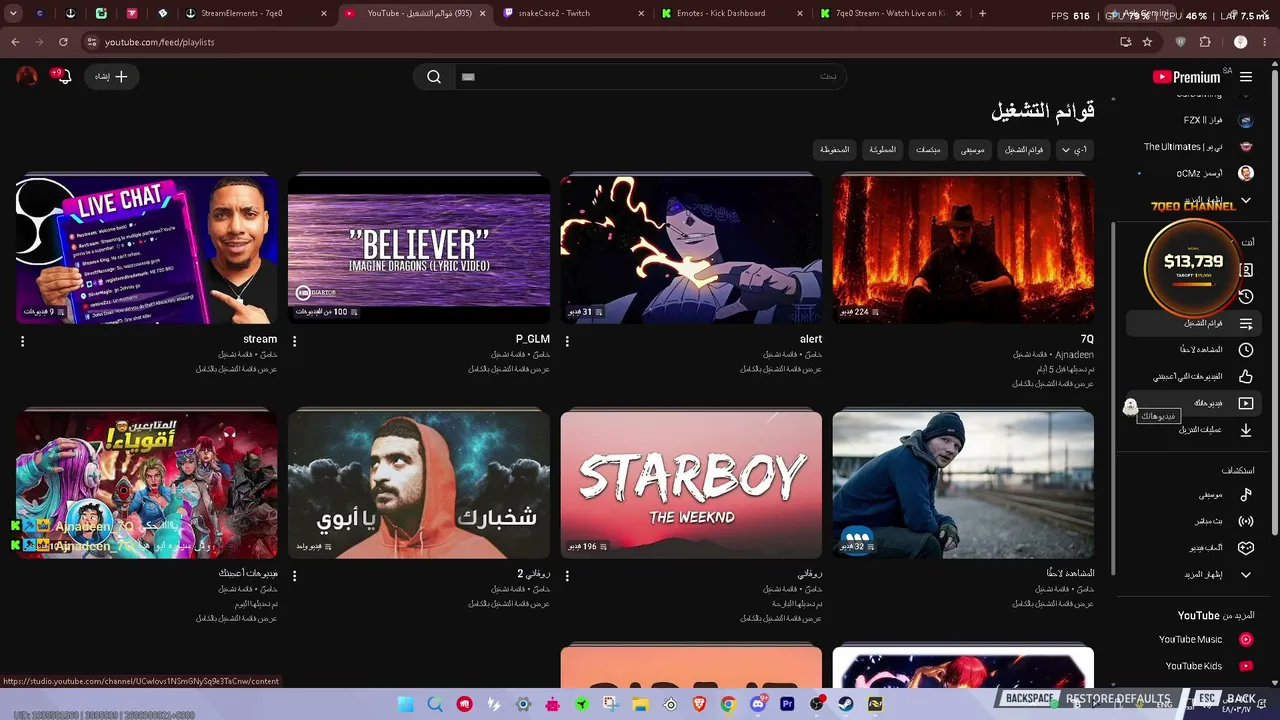Expand the subscriptions list chevron
The image size is (1280, 720).
tap(1246, 201)
